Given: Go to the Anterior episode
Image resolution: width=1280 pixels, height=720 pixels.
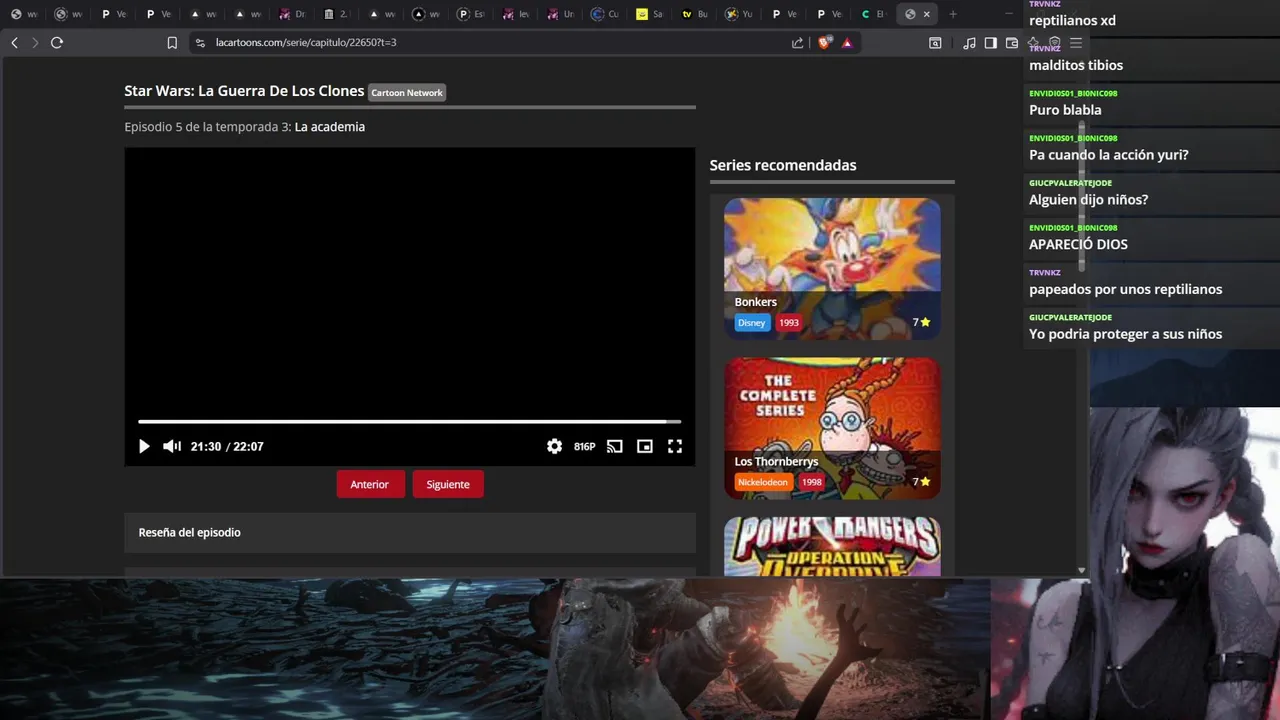Looking at the screenshot, I should point(370,484).
